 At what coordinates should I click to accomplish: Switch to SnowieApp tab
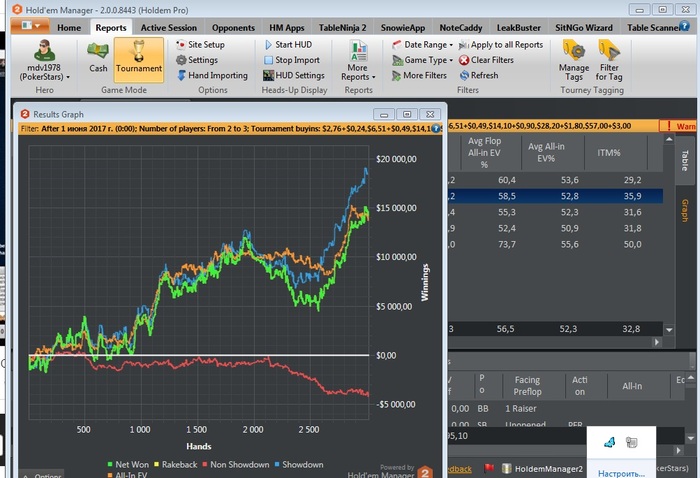pyautogui.click(x=403, y=28)
